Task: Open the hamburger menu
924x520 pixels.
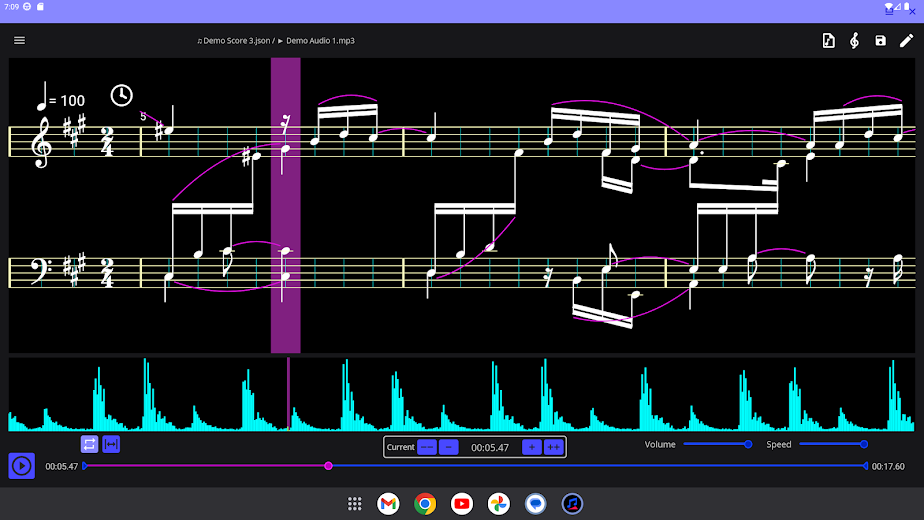Action: (x=19, y=41)
